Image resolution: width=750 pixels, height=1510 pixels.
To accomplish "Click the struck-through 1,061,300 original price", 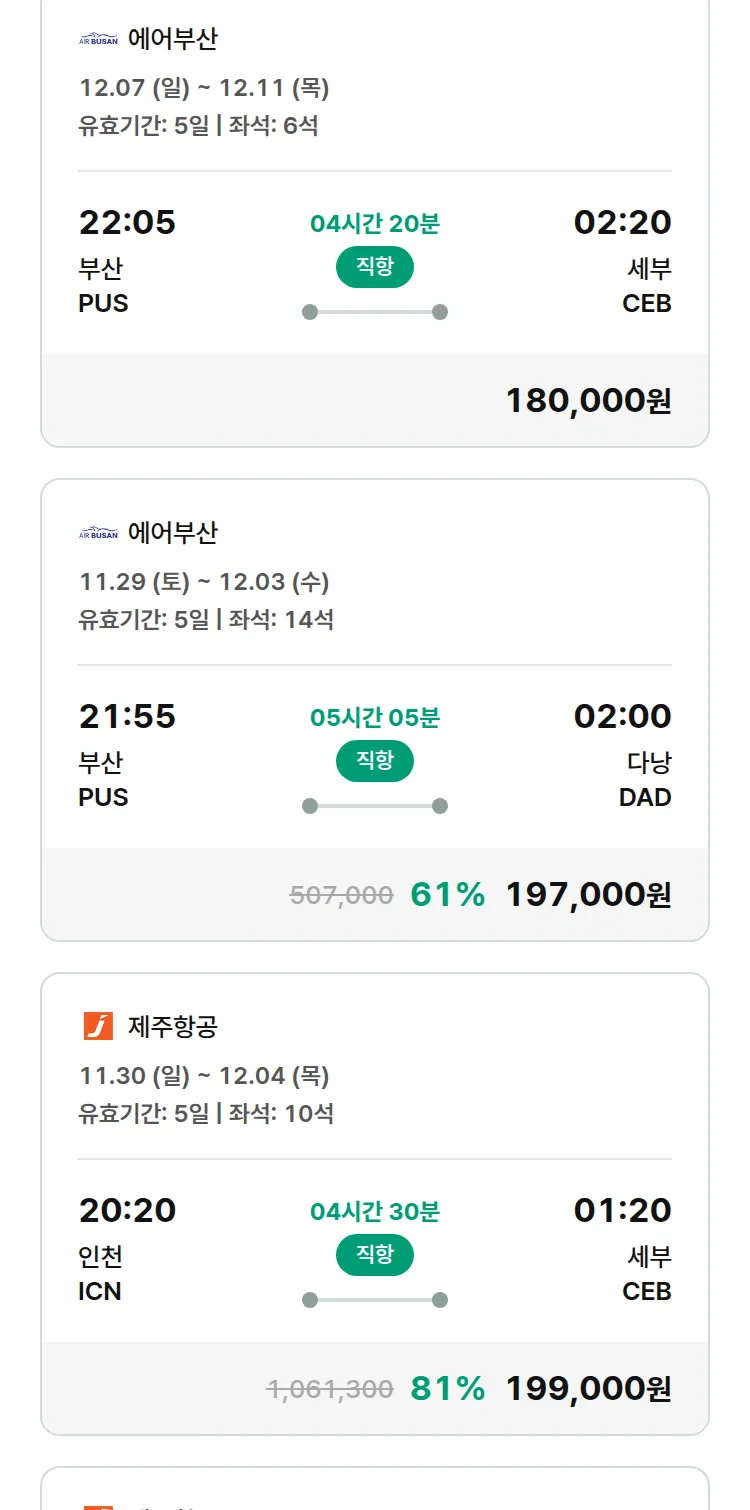I will coord(330,1390).
